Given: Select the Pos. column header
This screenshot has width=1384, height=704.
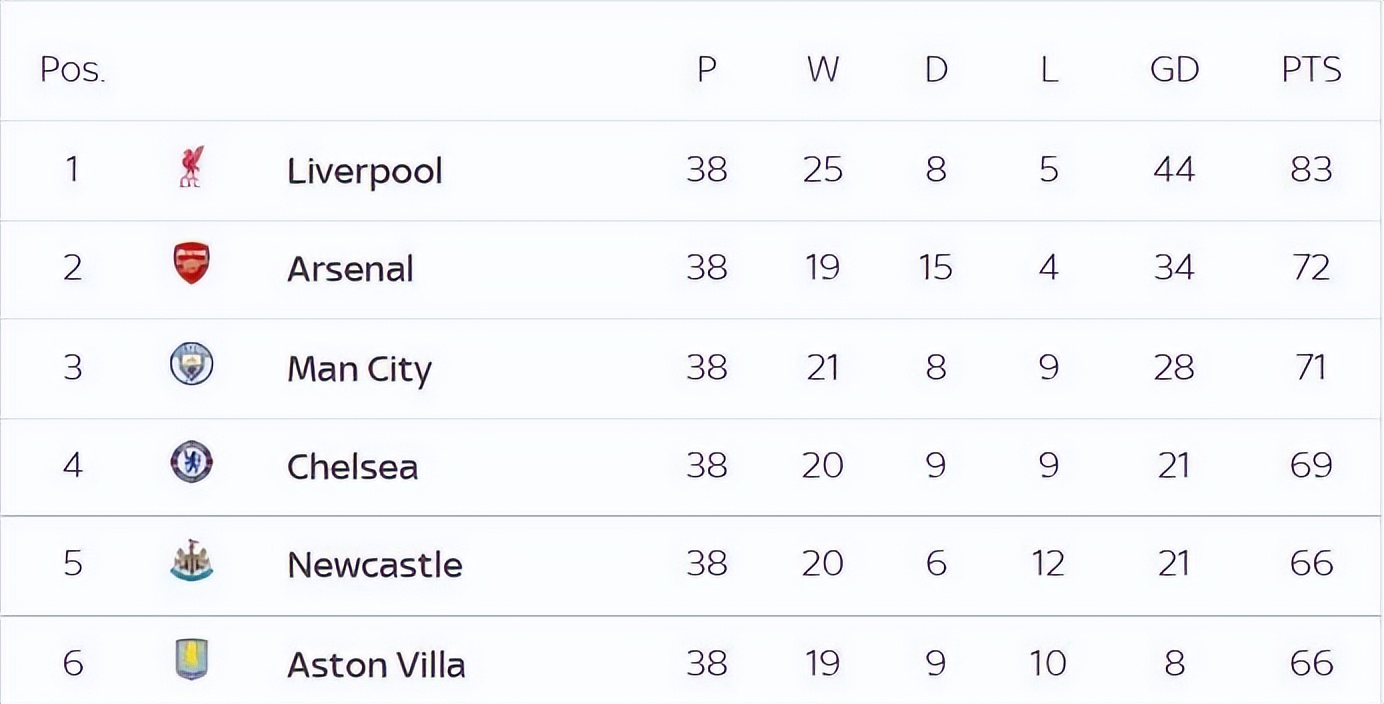Looking at the screenshot, I should [x=72, y=70].
